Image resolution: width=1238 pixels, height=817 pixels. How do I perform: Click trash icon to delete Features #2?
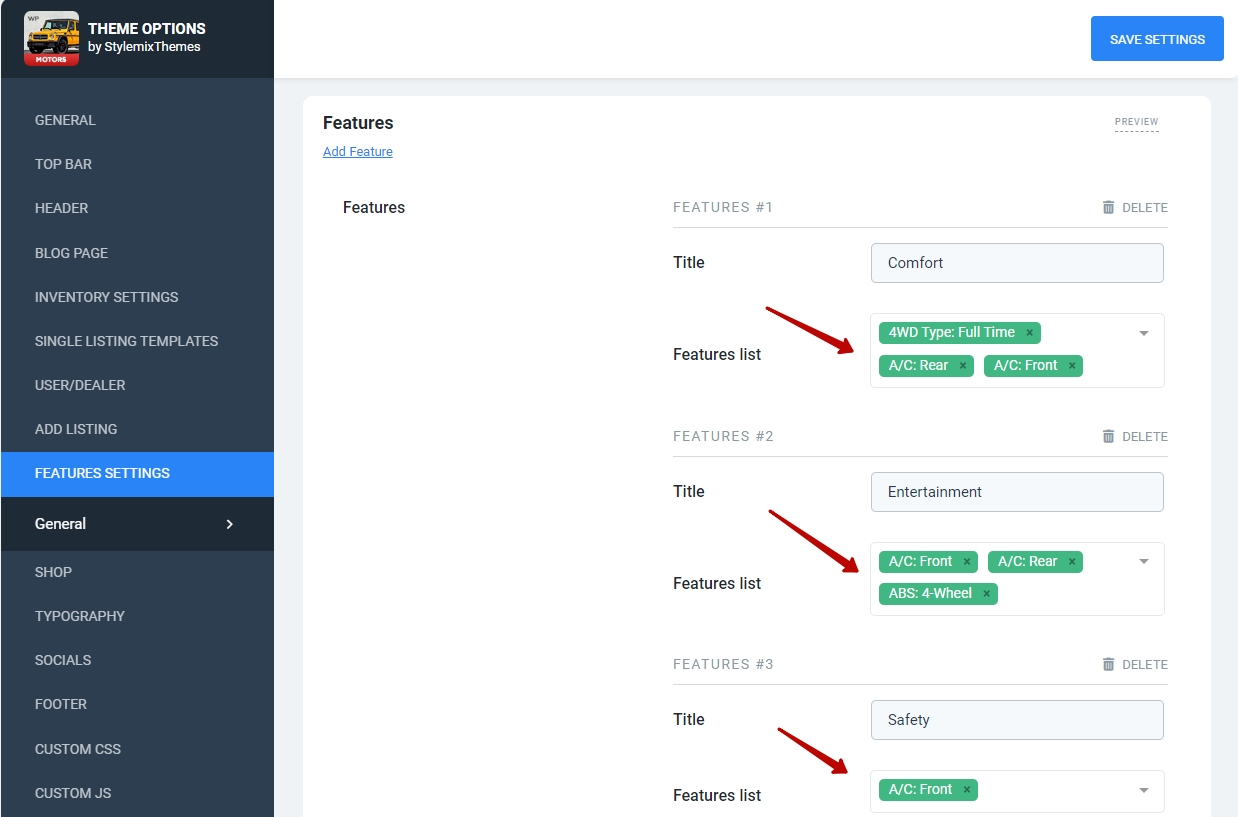click(1108, 436)
